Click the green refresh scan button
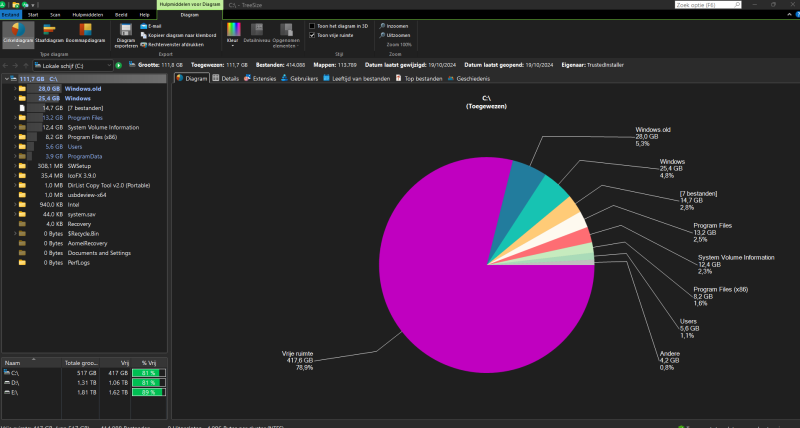800x428 pixels. [118, 65]
